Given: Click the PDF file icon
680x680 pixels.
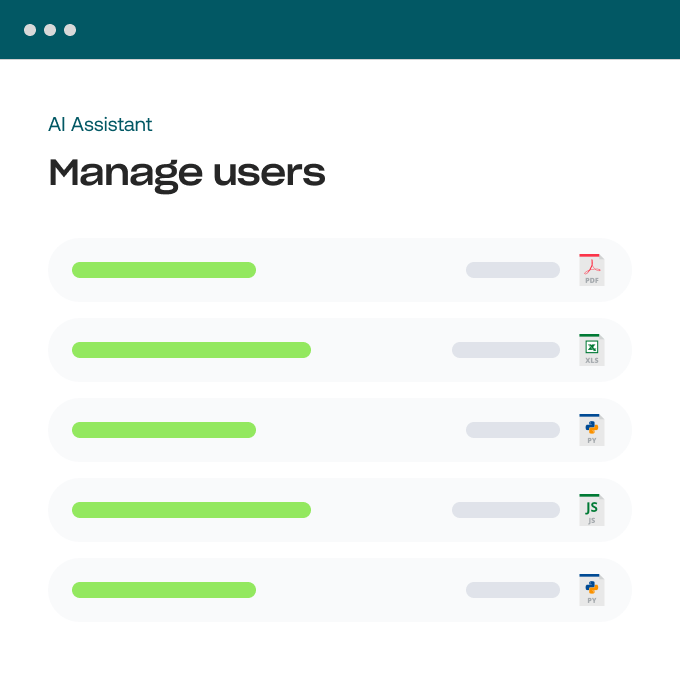Looking at the screenshot, I should (x=592, y=270).
